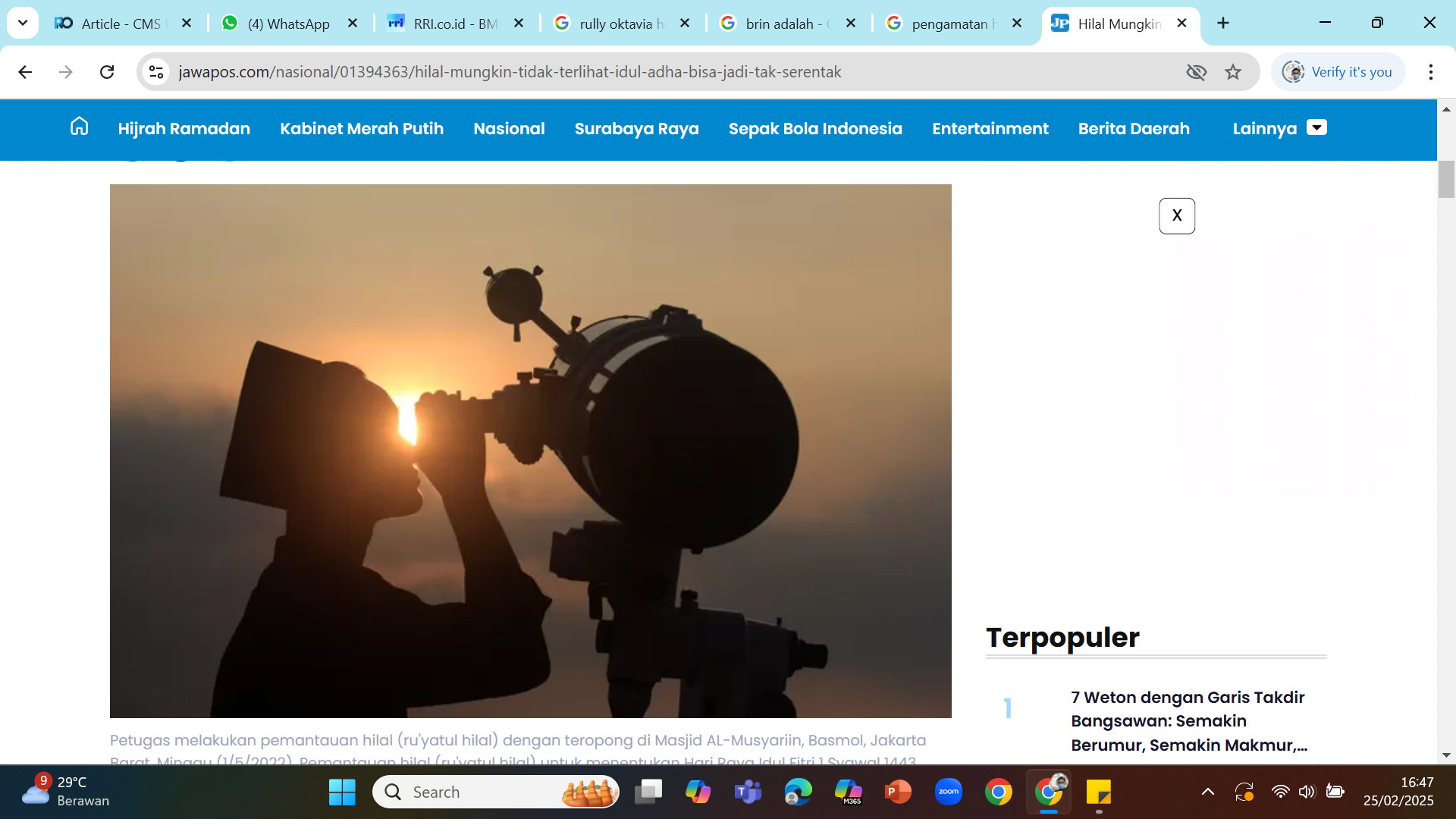Click the home icon in navigation bar
The image size is (1456, 819).
79,127
